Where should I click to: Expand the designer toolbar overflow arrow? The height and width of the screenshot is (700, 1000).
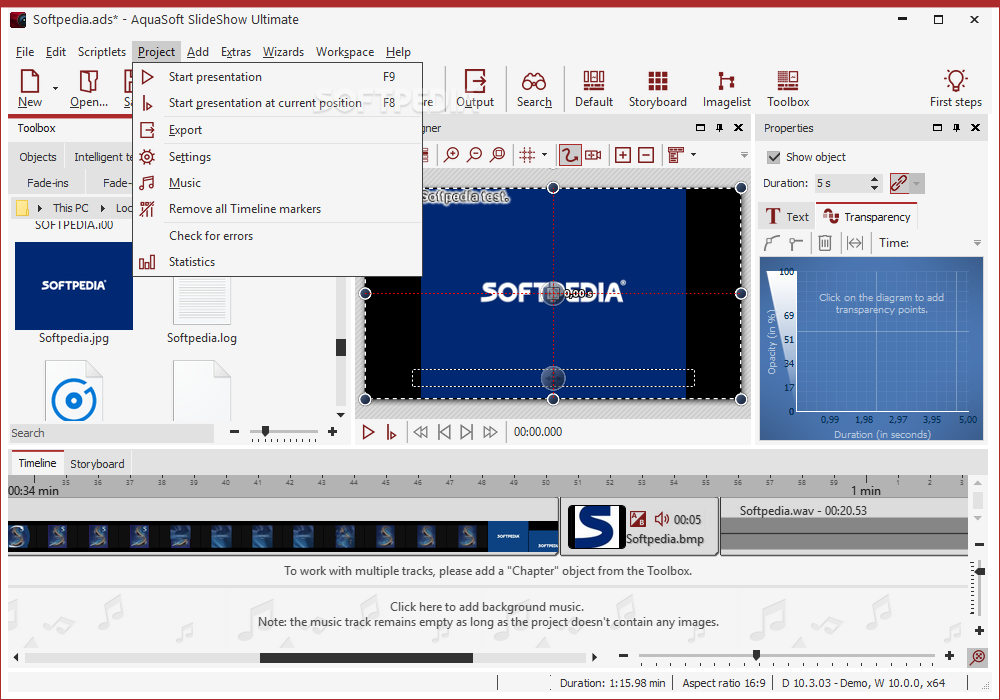[x=744, y=155]
